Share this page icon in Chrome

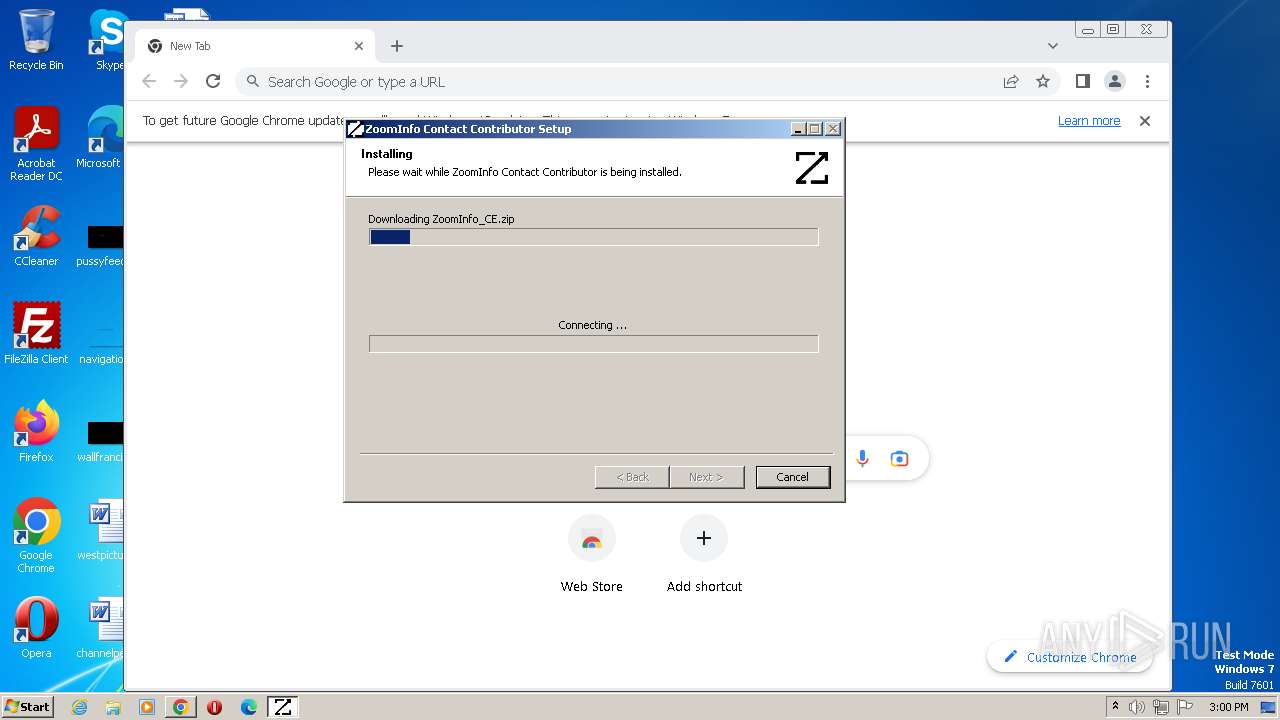click(x=1011, y=82)
